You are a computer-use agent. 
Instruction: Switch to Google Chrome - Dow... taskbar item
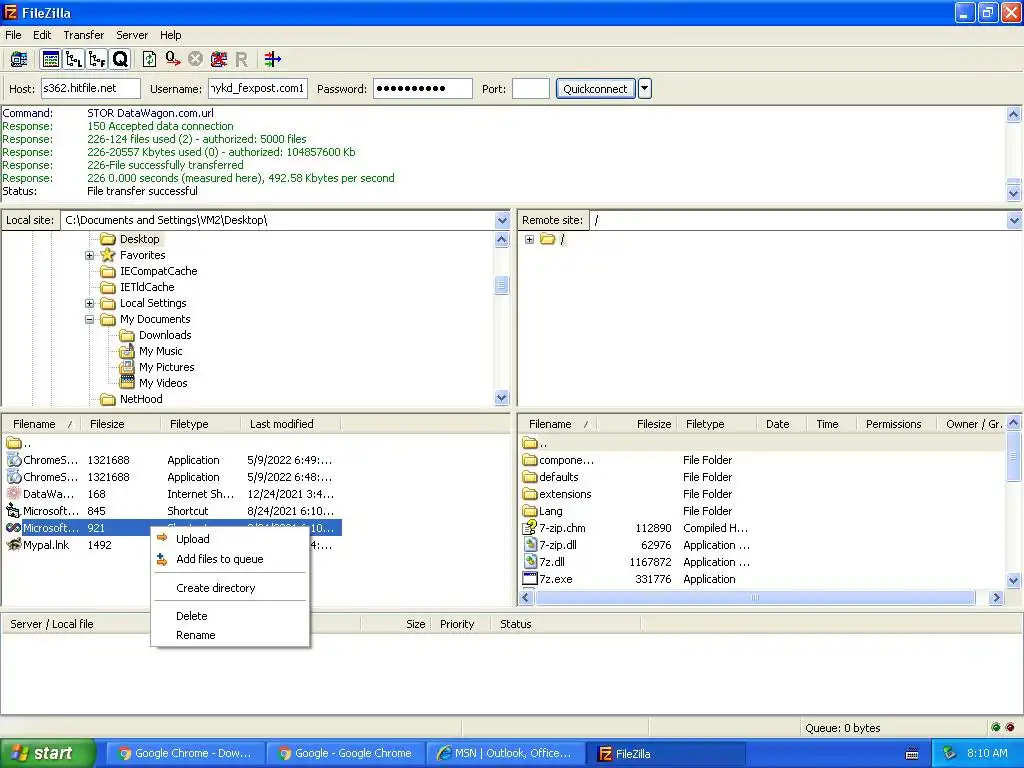(185, 753)
